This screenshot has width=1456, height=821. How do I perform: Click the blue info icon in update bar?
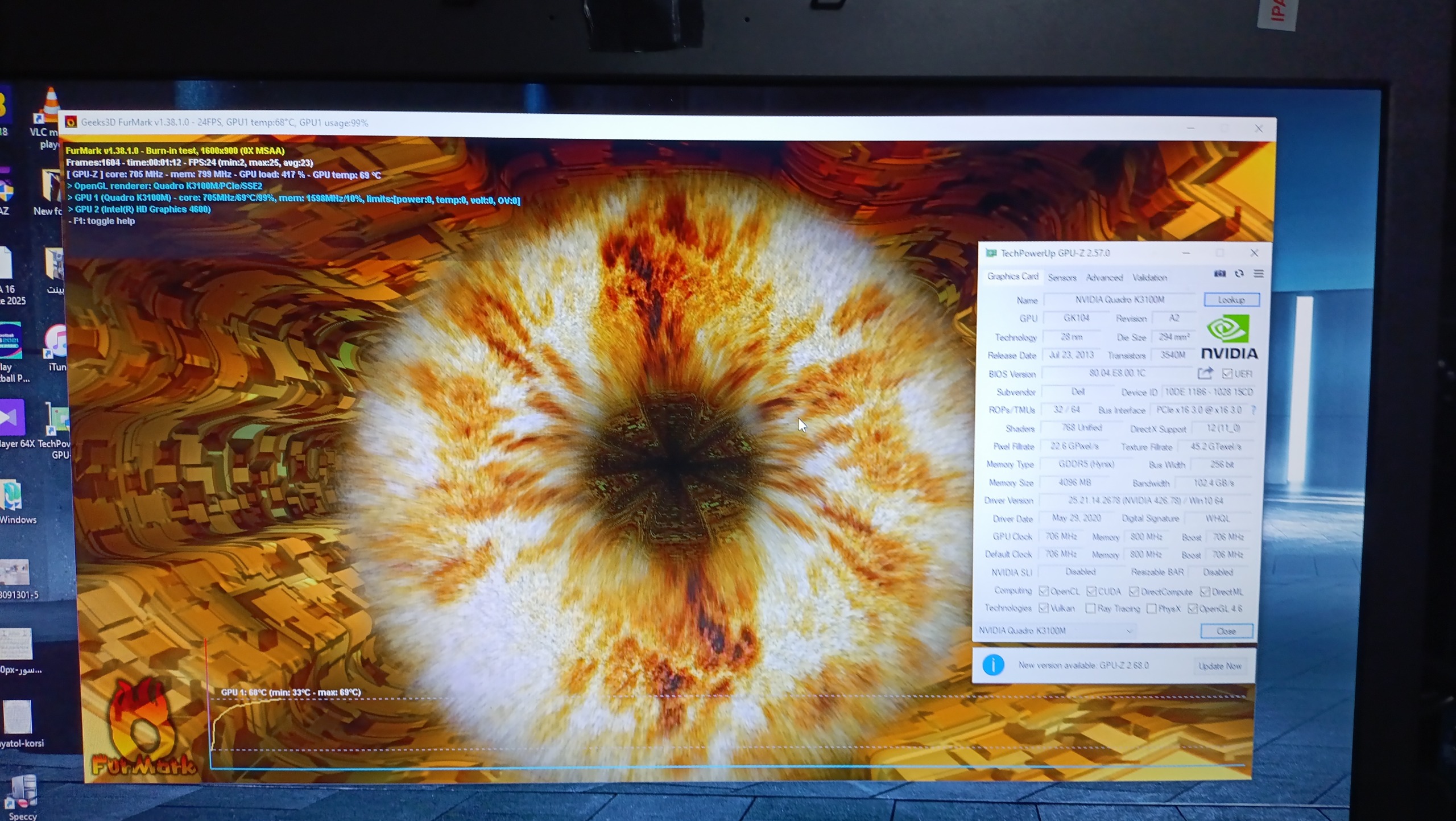tap(993, 665)
